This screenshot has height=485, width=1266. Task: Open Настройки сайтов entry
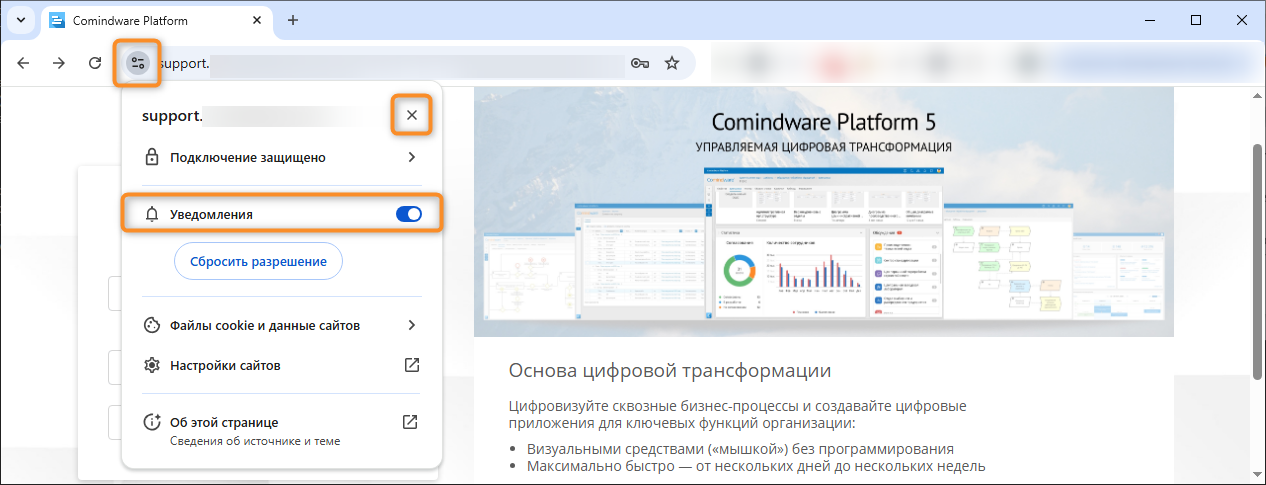click(281, 365)
